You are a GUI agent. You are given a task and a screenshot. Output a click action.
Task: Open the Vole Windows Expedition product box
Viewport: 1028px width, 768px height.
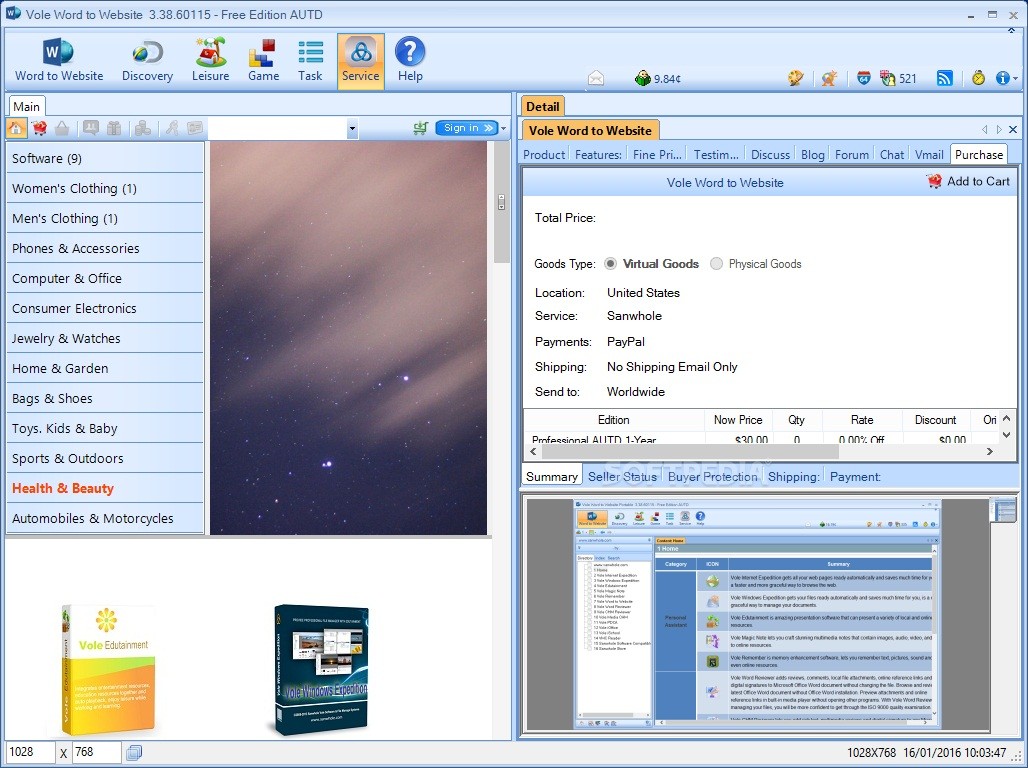(x=319, y=670)
